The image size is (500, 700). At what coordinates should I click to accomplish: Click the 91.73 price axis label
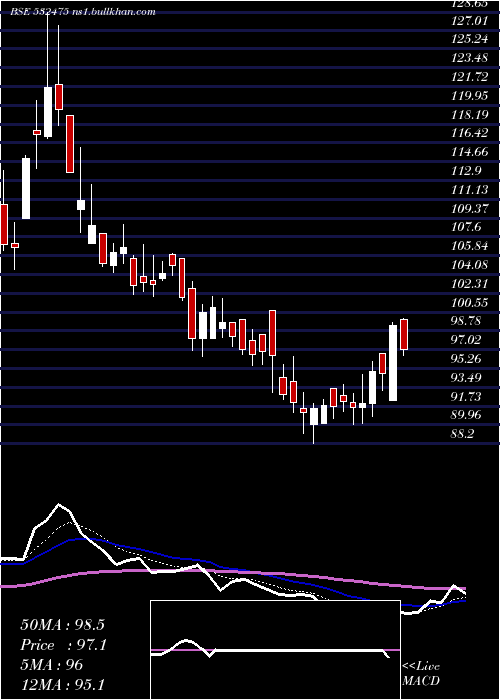click(466, 397)
